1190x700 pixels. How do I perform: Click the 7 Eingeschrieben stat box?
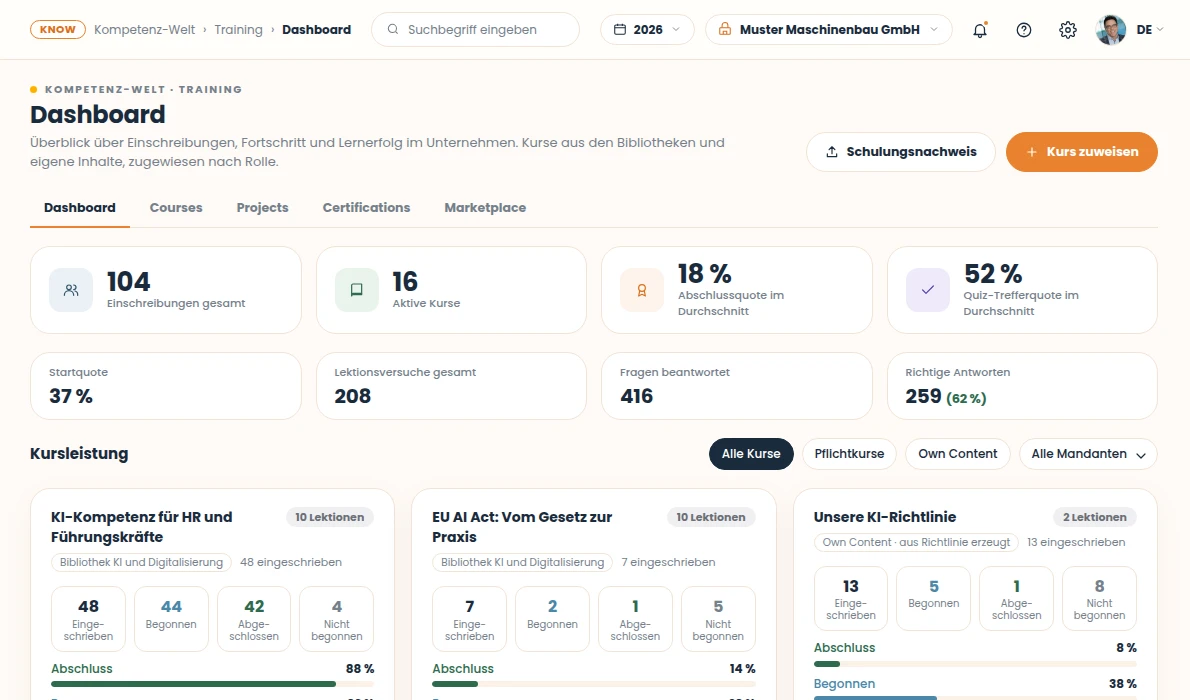(470, 619)
